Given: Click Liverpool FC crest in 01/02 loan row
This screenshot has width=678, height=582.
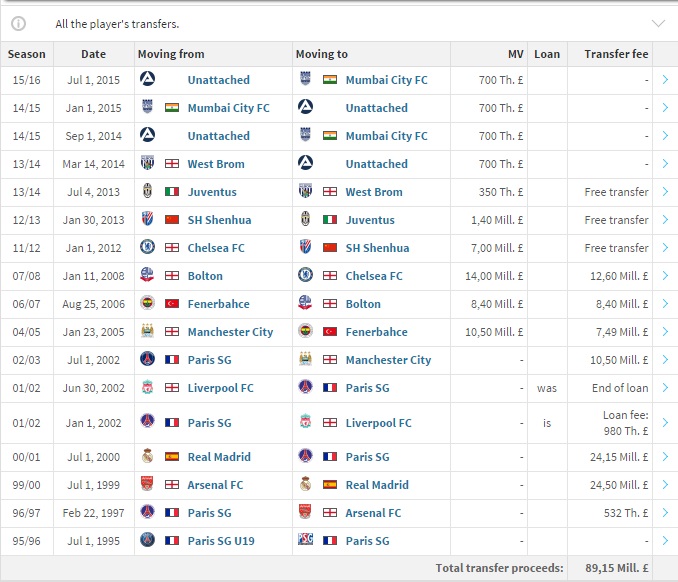Looking at the screenshot, I should point(306,423).
